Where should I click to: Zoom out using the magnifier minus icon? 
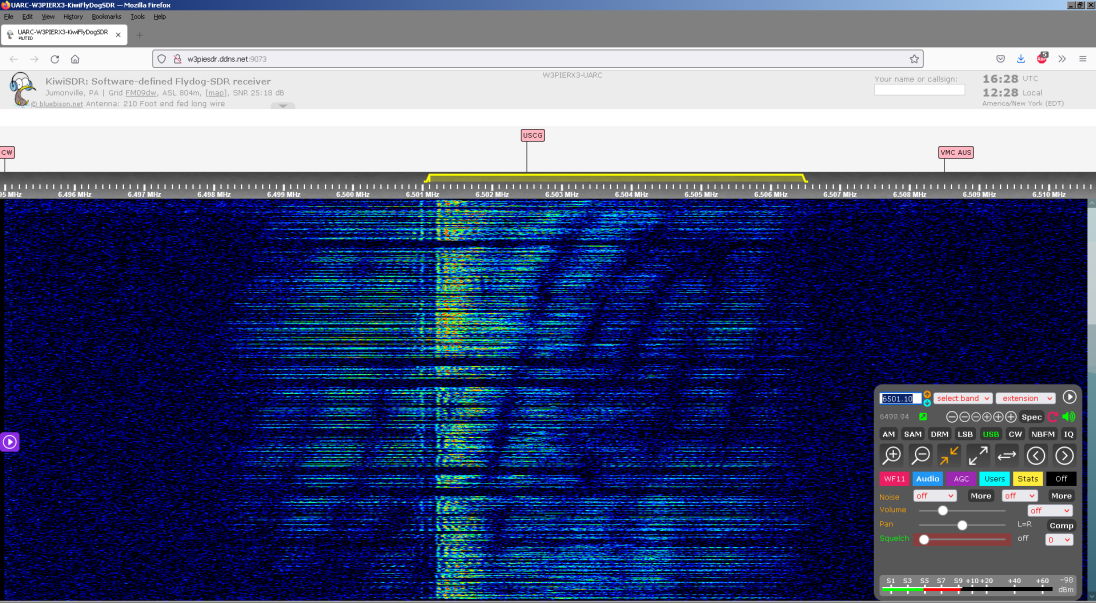(x=921, y=456)
